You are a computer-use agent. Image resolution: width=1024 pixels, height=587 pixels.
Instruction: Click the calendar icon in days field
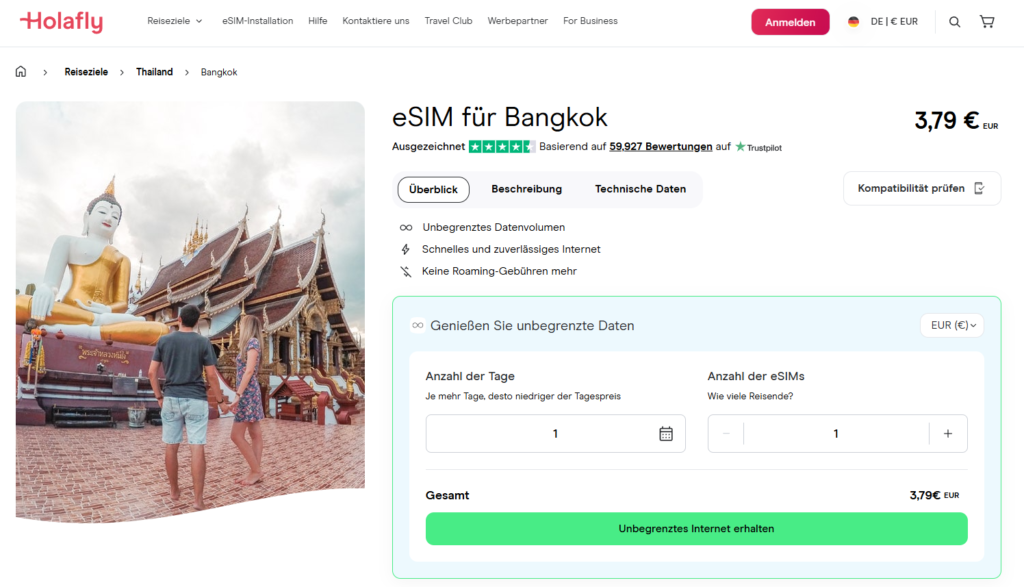[x=666, y=434]
